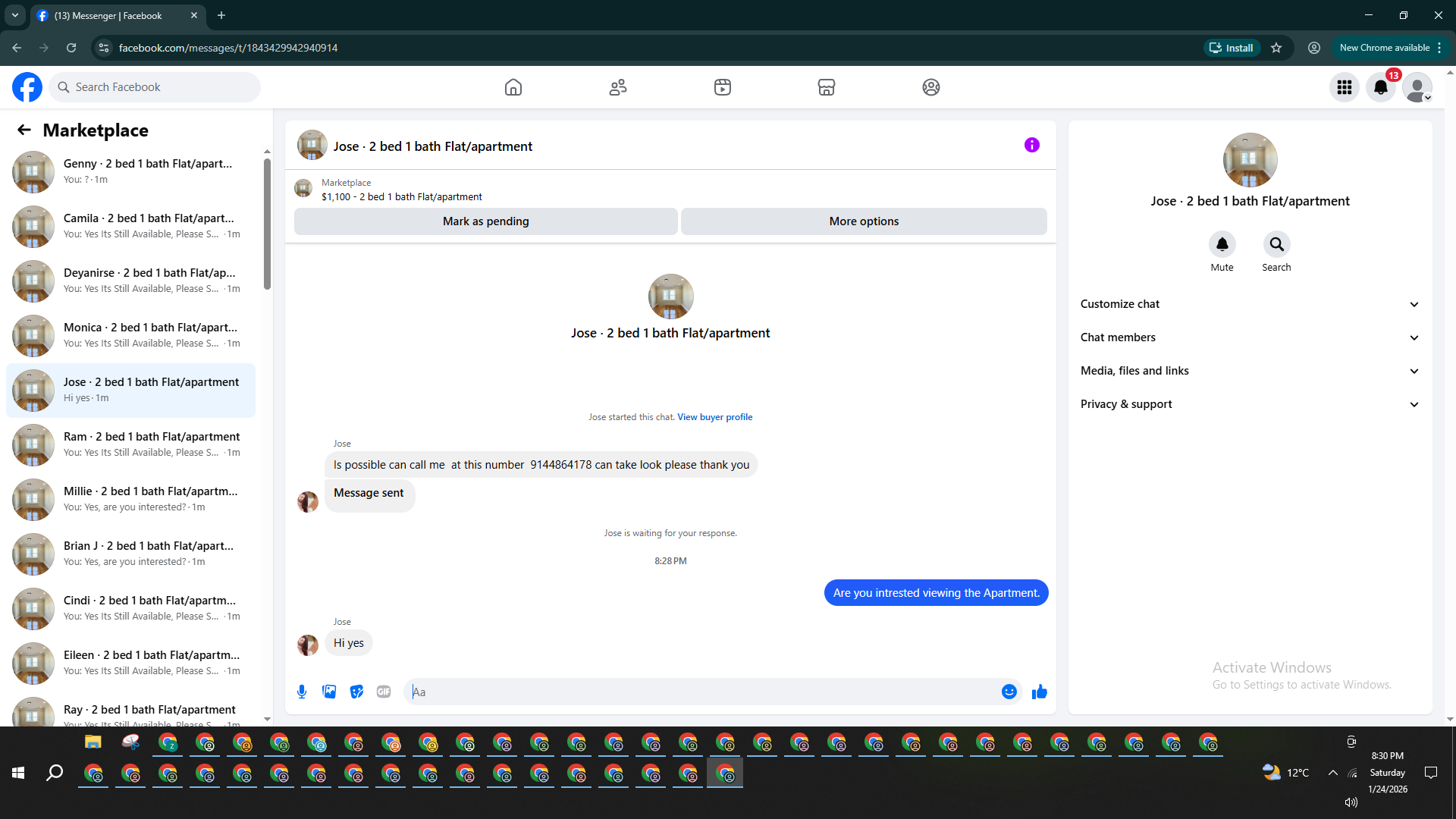Attach a photo using the image icon

tap(329, 692)
